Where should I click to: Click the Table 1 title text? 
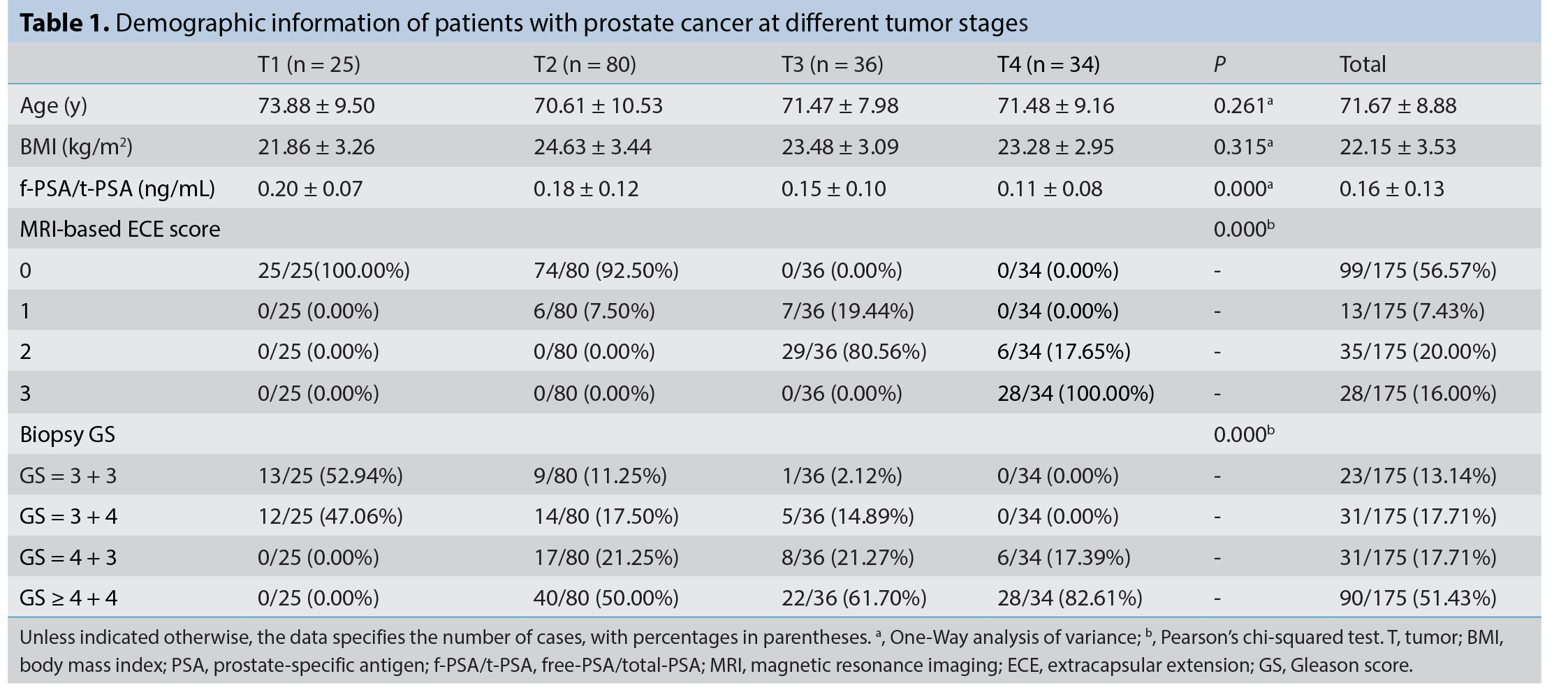(x=524, y=23)
